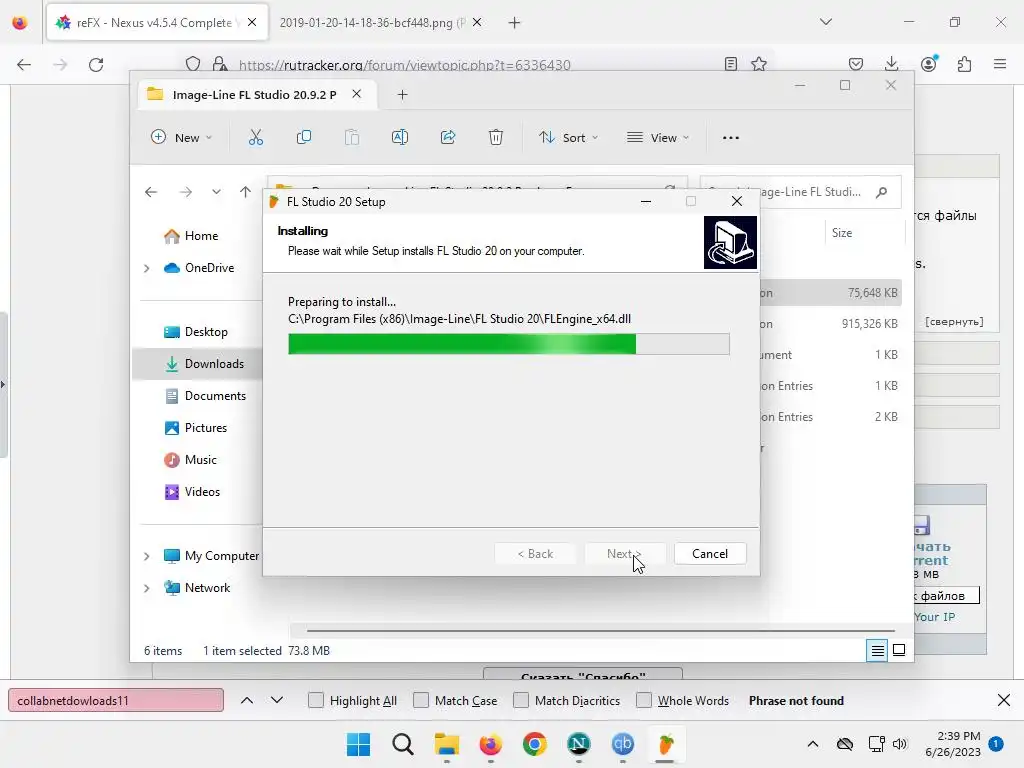Switch to large thumbnails view in File Explorer
1024x768 pixels.
899,650
